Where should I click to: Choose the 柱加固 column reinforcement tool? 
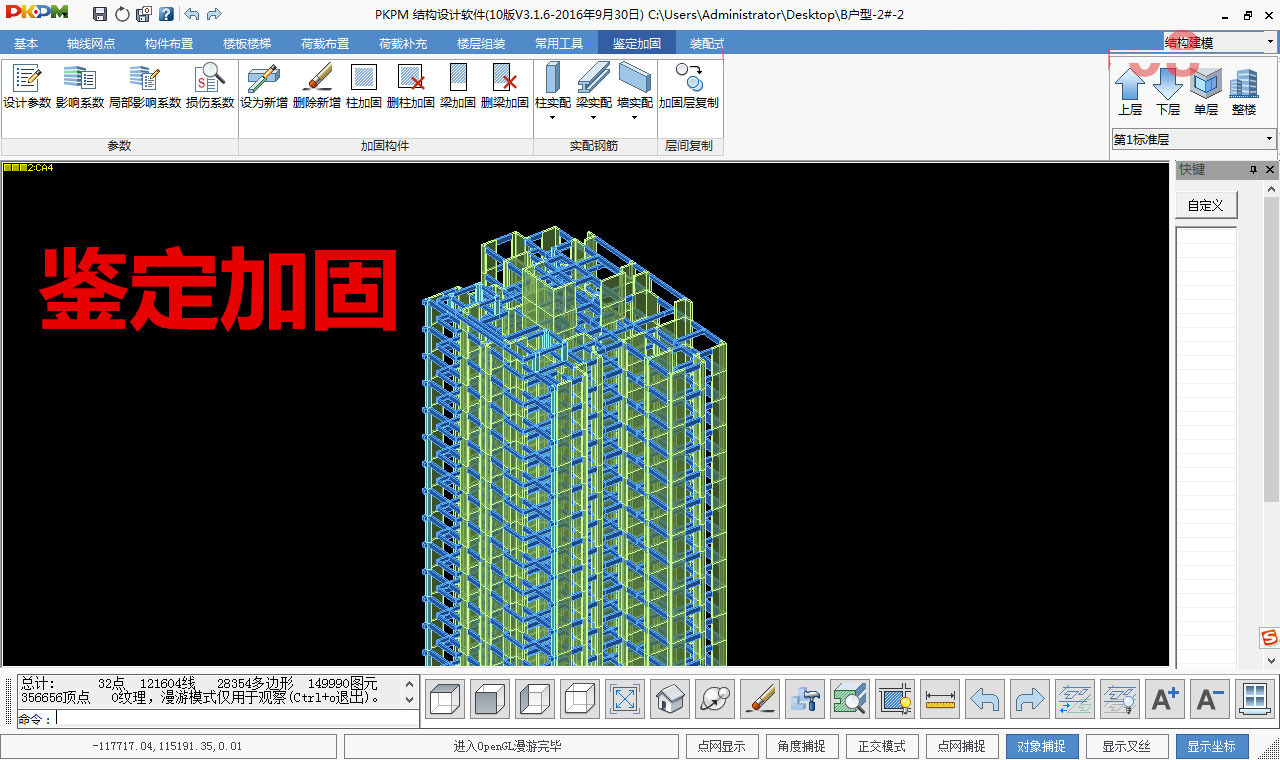pyautogui.click(x=364, y=86)
